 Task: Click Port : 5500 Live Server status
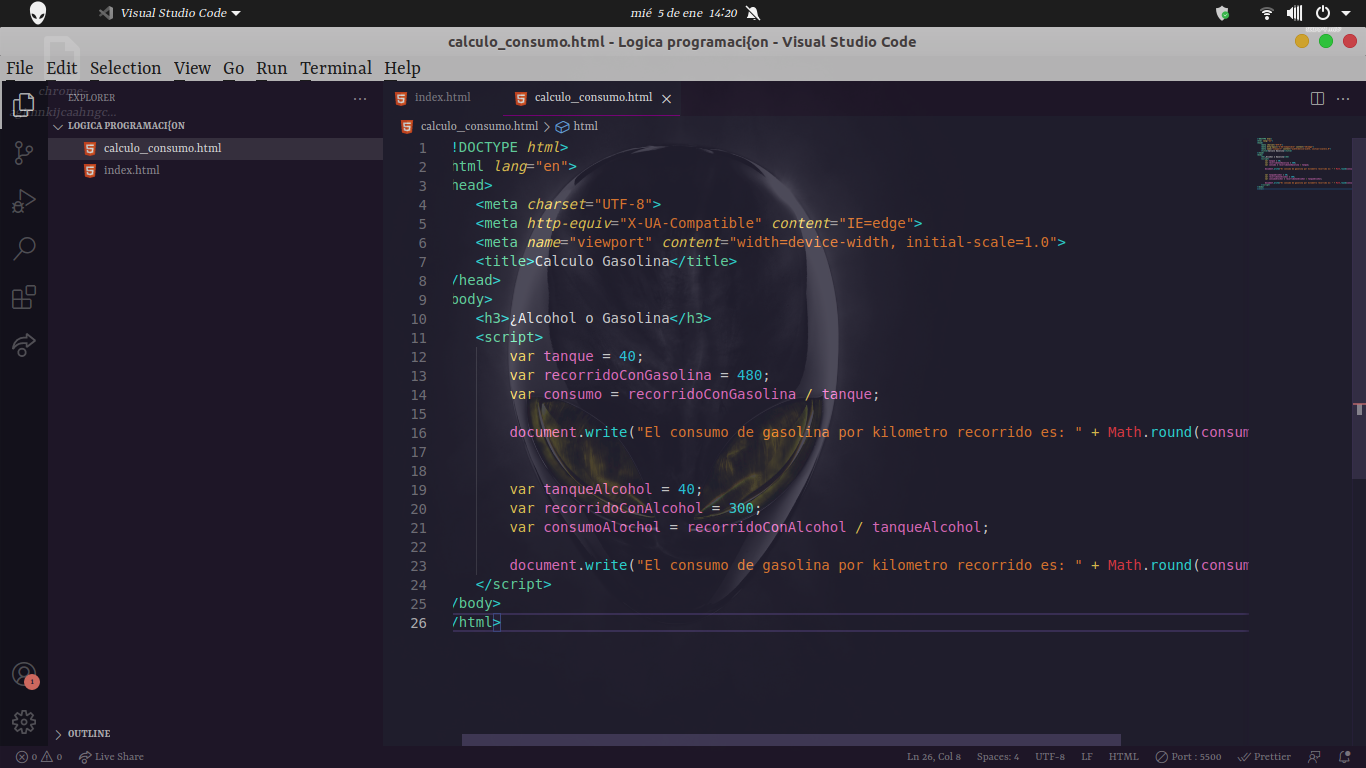click(x=1188, y=757)
